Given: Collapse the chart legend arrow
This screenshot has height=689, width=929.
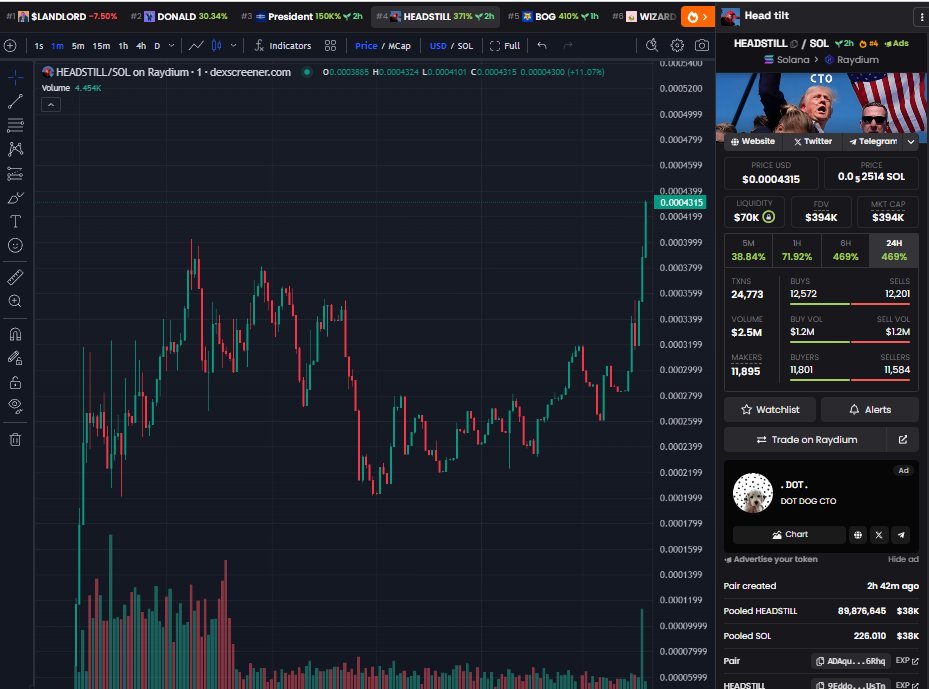Looking at the screenshot, I should (x=51, y=105).
